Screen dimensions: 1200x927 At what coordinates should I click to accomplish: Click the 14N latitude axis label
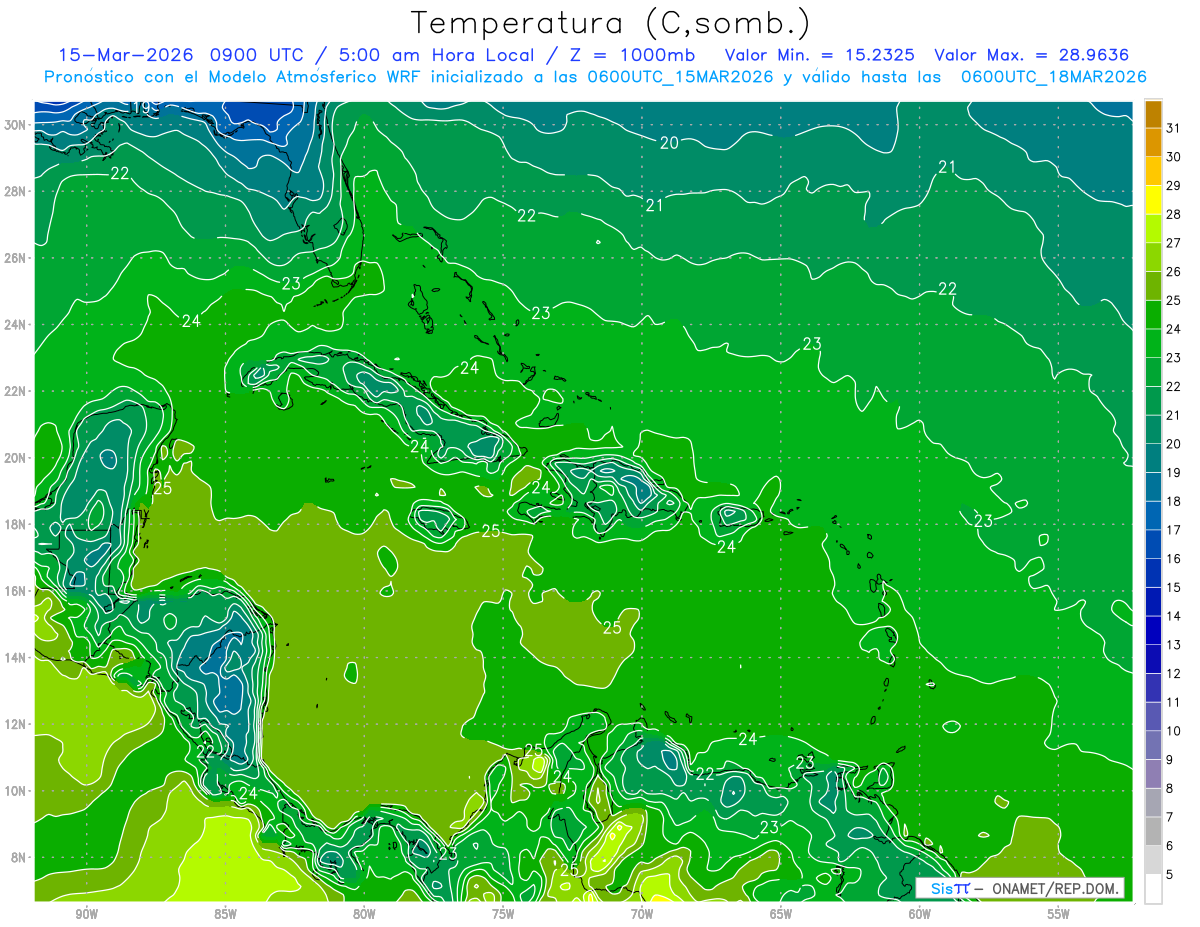(x=17, y=658)
